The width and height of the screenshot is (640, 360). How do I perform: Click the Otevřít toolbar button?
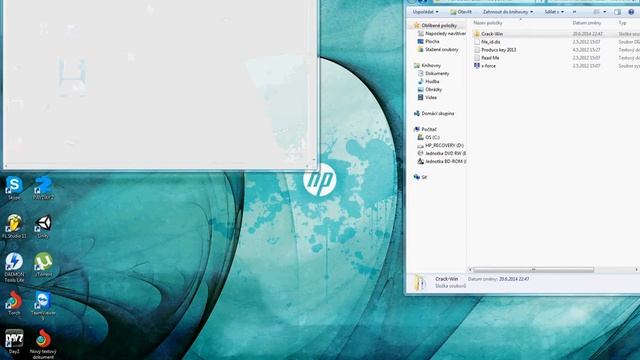(x=461, y=12)
